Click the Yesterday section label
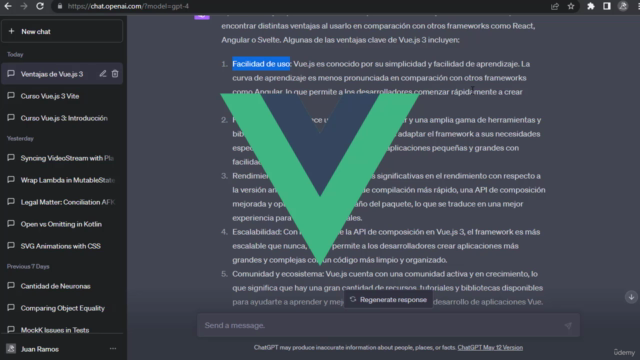 (20, 138)
